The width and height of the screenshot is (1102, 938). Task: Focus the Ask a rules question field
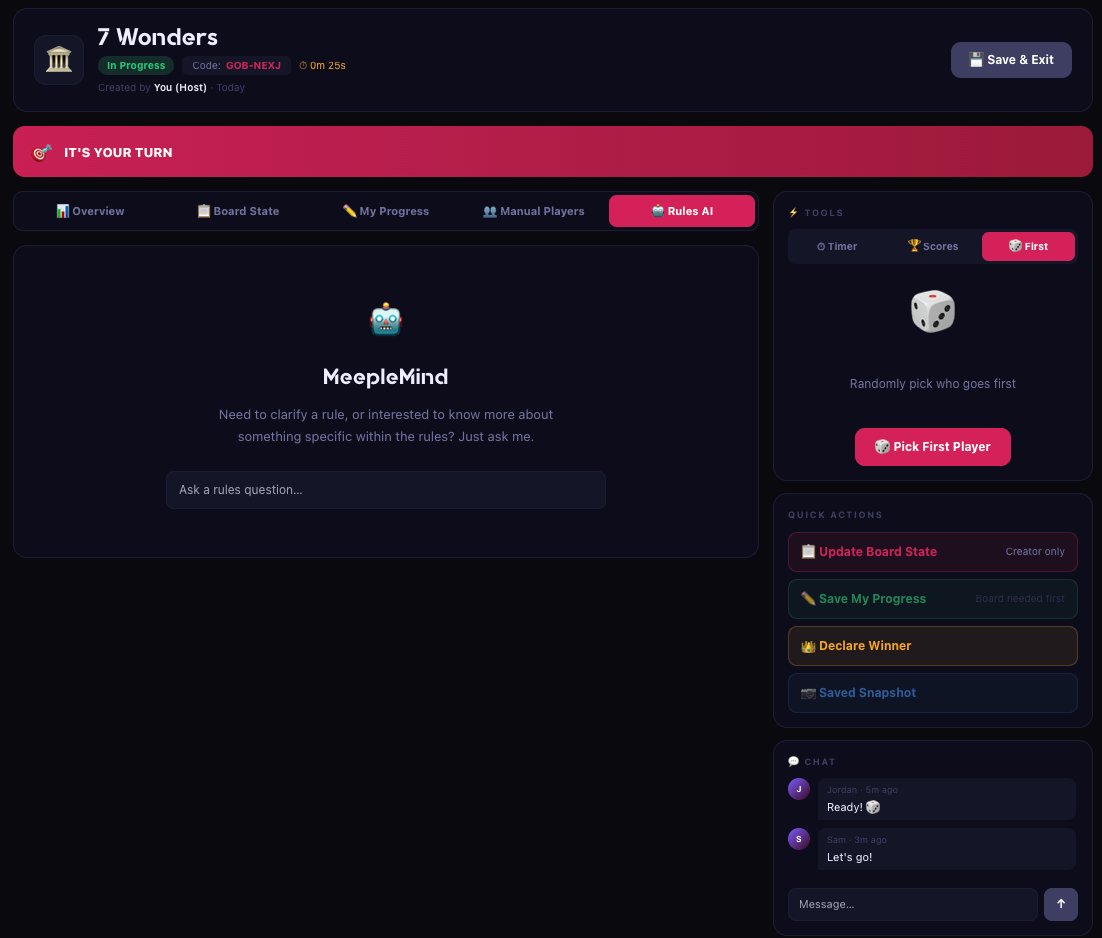[x=386, y=490]
